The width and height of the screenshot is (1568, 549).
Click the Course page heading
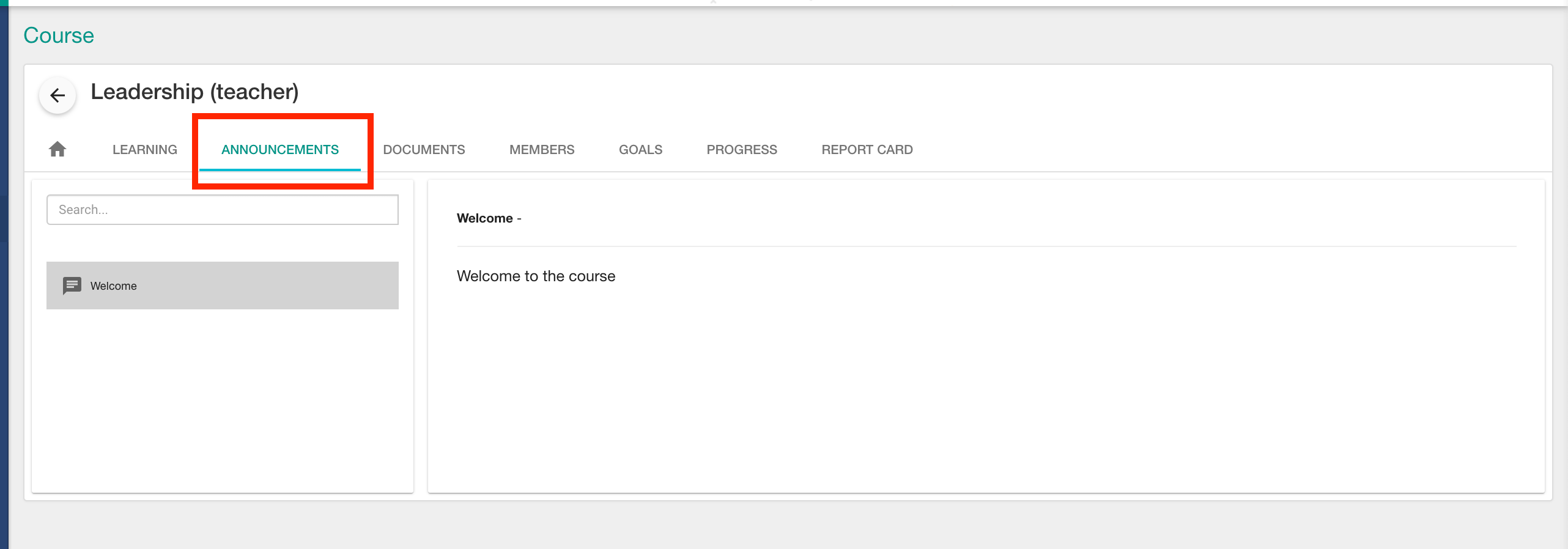coord(59,35)
